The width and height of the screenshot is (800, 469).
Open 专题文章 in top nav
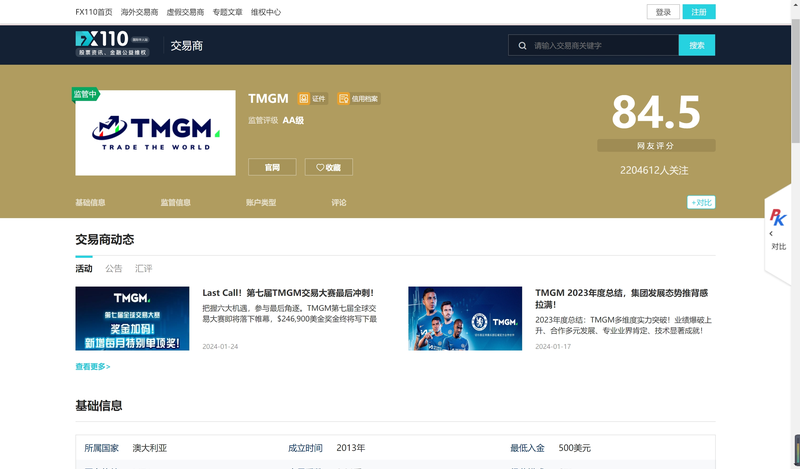(x=228, y=12)
